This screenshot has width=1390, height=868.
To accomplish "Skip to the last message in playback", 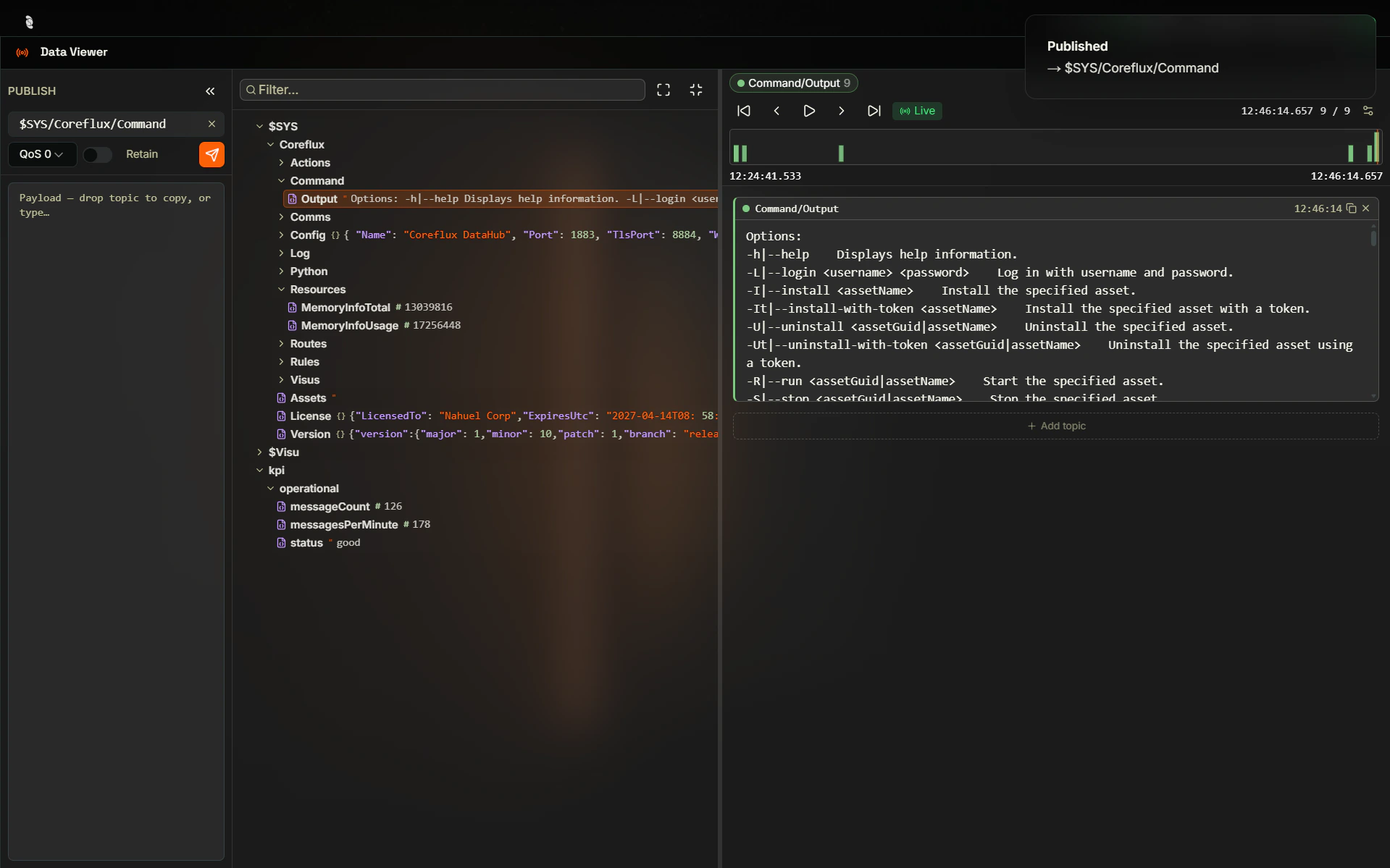I will point(874,110).
